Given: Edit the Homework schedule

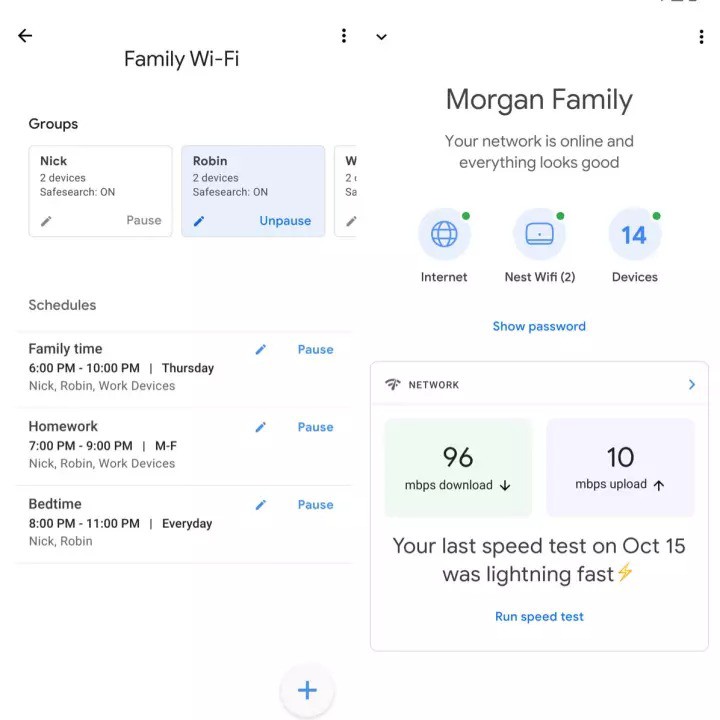Looking at the screenshot, I should tap(261, 427).
